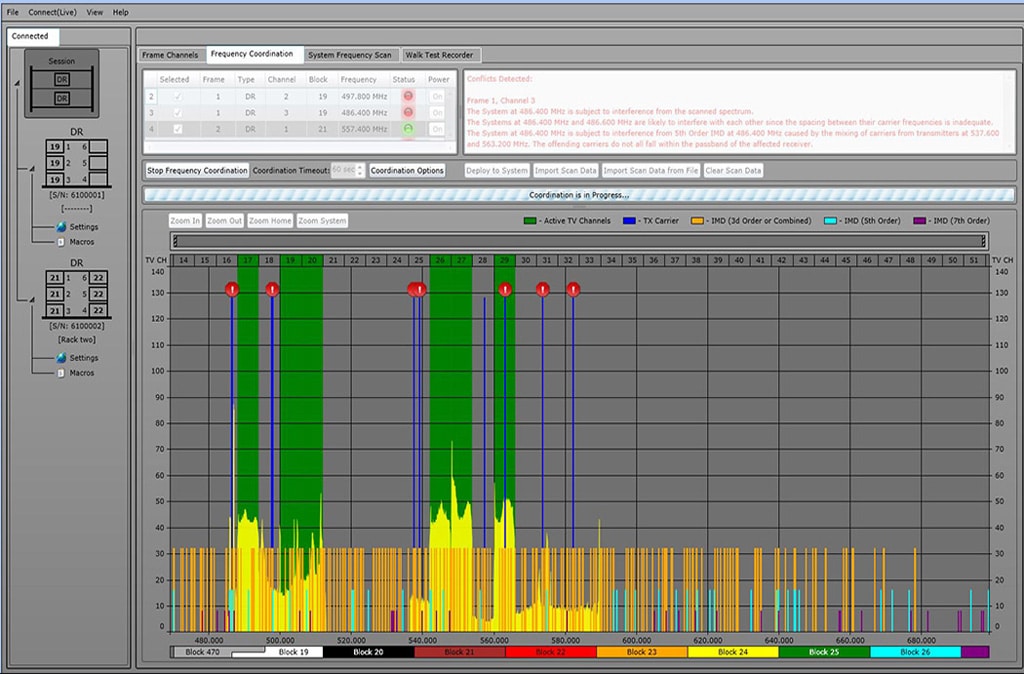The image size is (1024, 674).
Task: Open Macros icon under Rack two receiver
Action: click(61, 373)
